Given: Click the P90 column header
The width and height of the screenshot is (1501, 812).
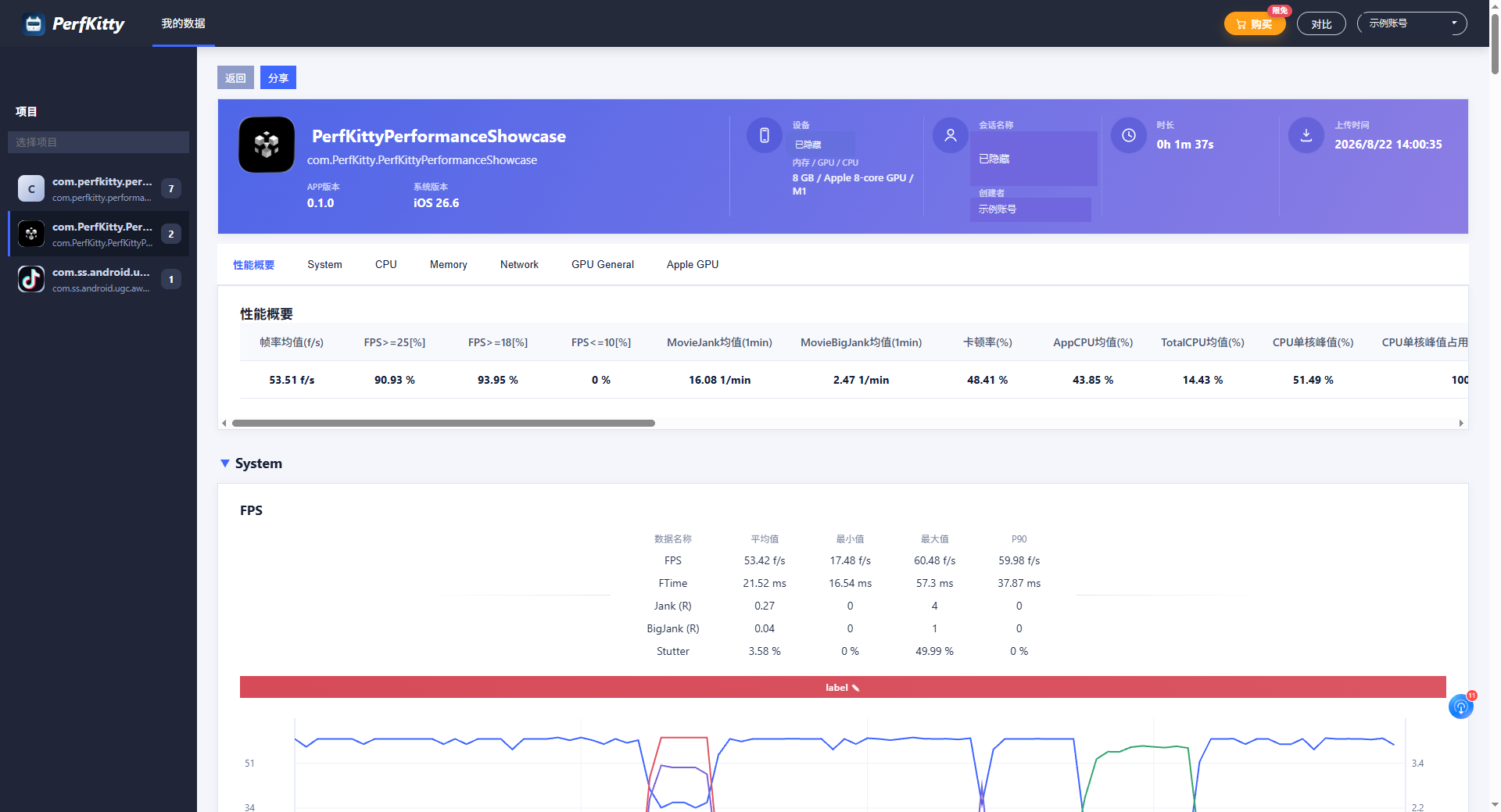Looking at the screenshot, I should (1019, 538).
